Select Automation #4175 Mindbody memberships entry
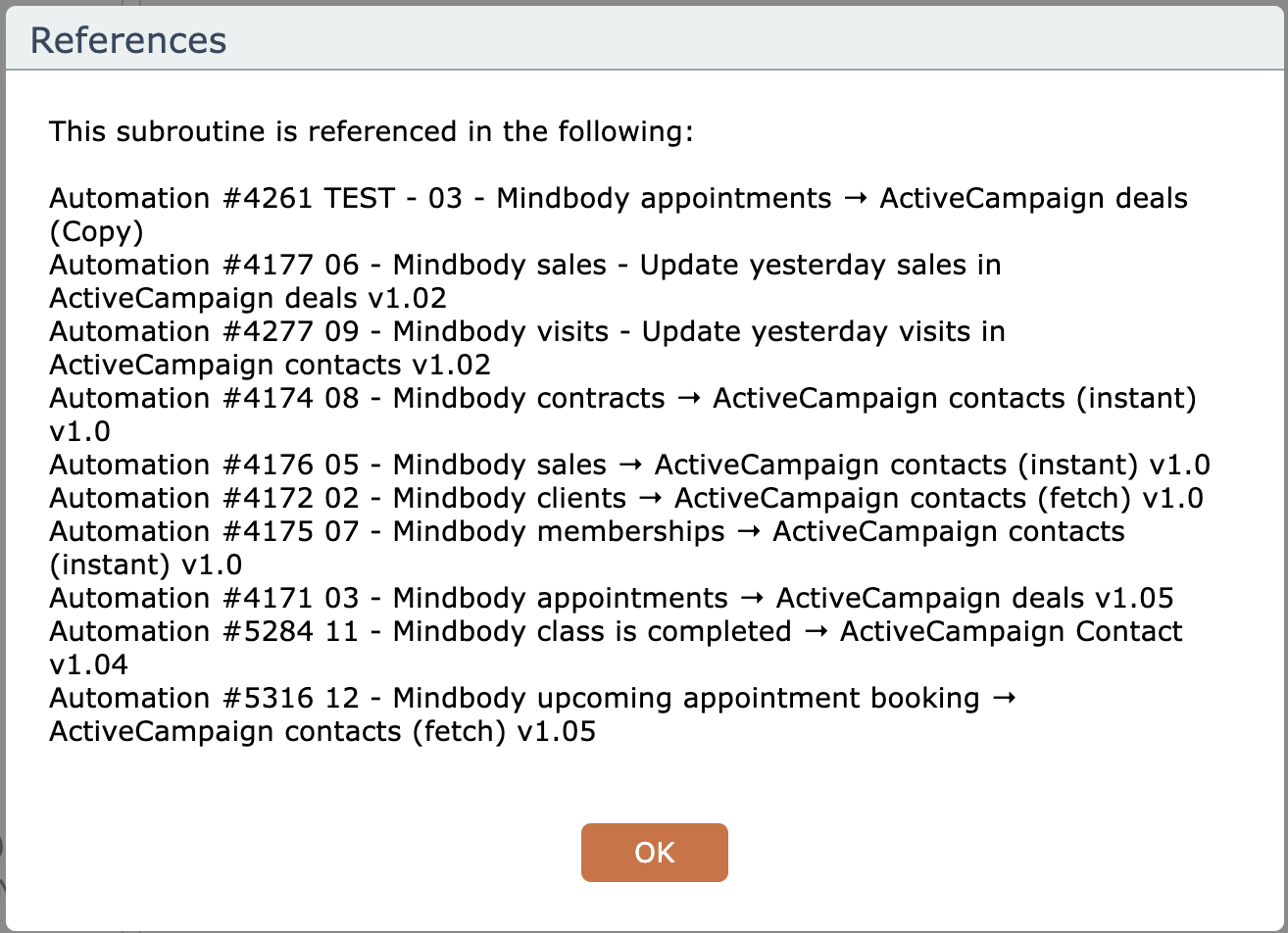This screenshot has width=1288, height=933. click(586, 532)
